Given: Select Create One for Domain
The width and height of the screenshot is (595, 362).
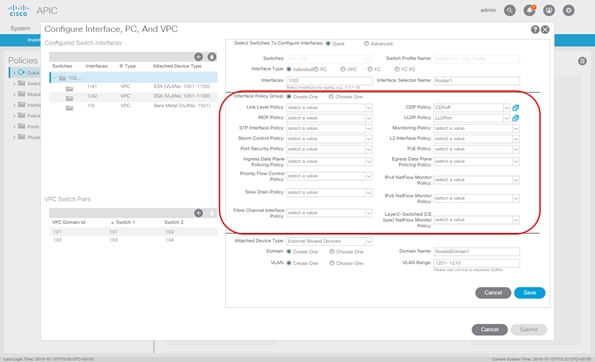Looking at the screenshot, I should [x=289, y=252].
